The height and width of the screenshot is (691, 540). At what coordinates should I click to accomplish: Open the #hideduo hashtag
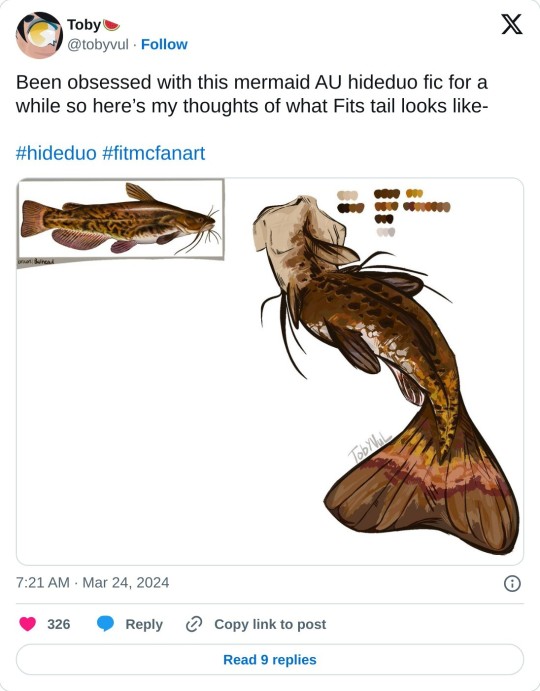[x=56, y=153]
